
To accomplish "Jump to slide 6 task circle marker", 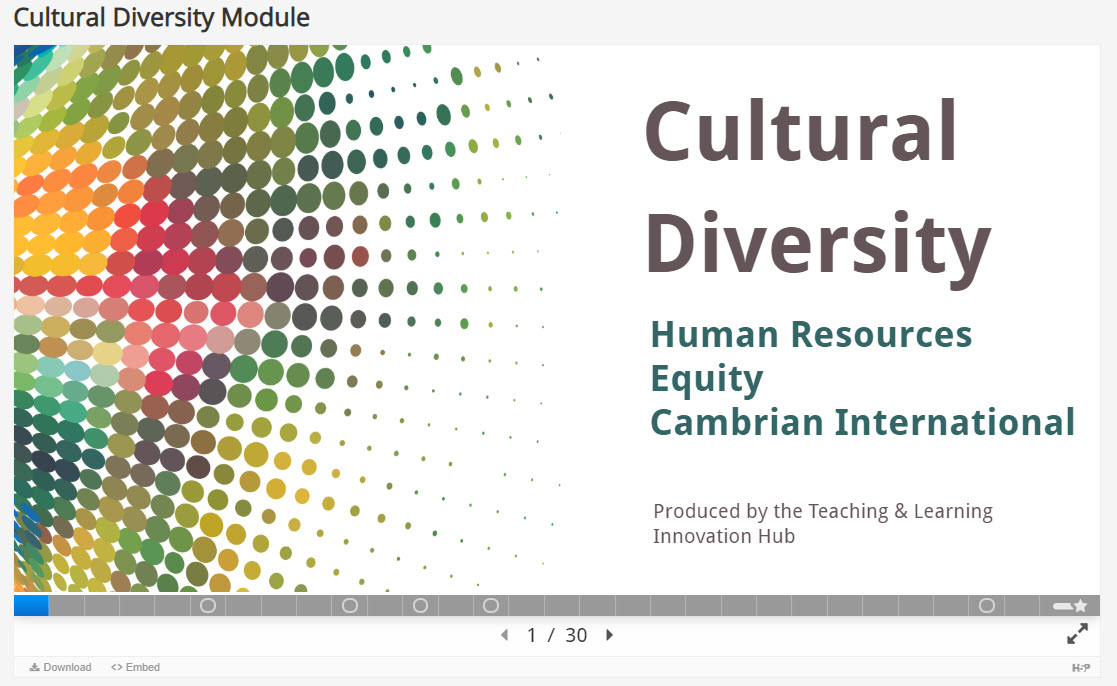I will 208,606.
